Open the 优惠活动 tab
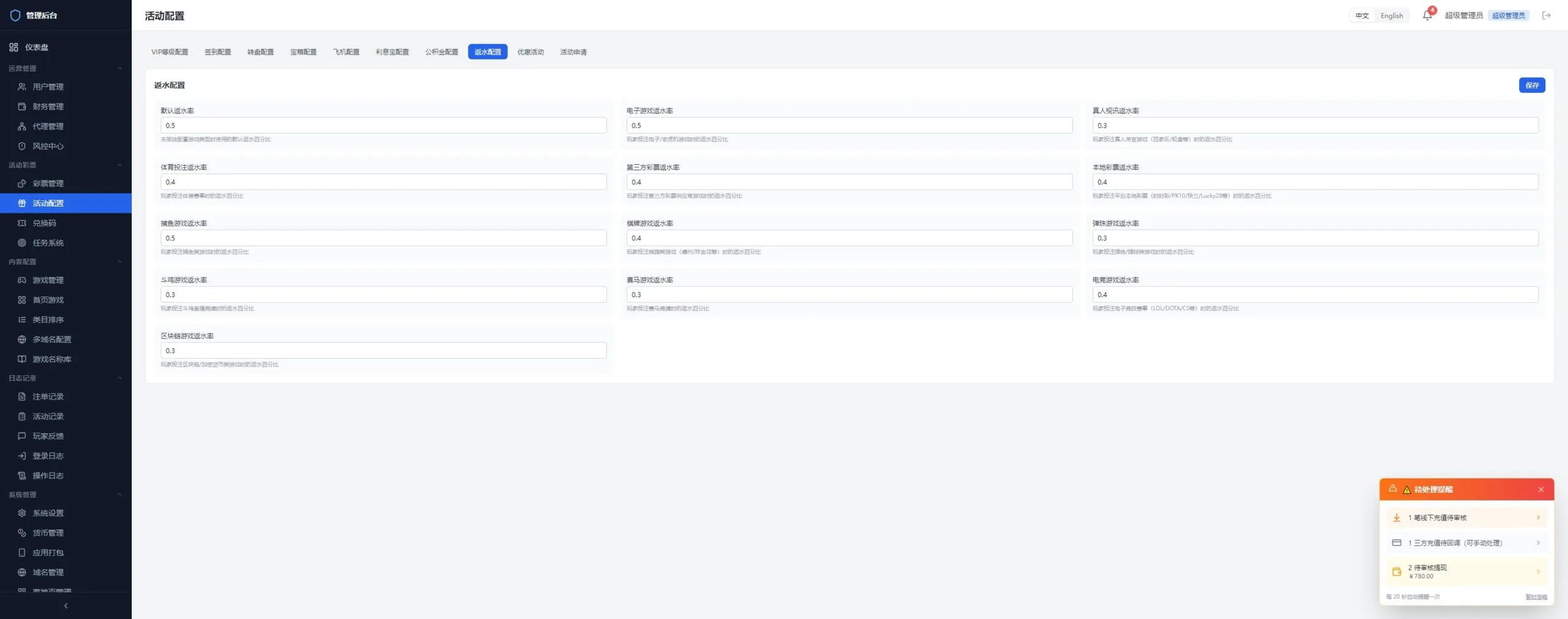The width and height of the screenshot is (1568, 619). (x=530, y=52)
